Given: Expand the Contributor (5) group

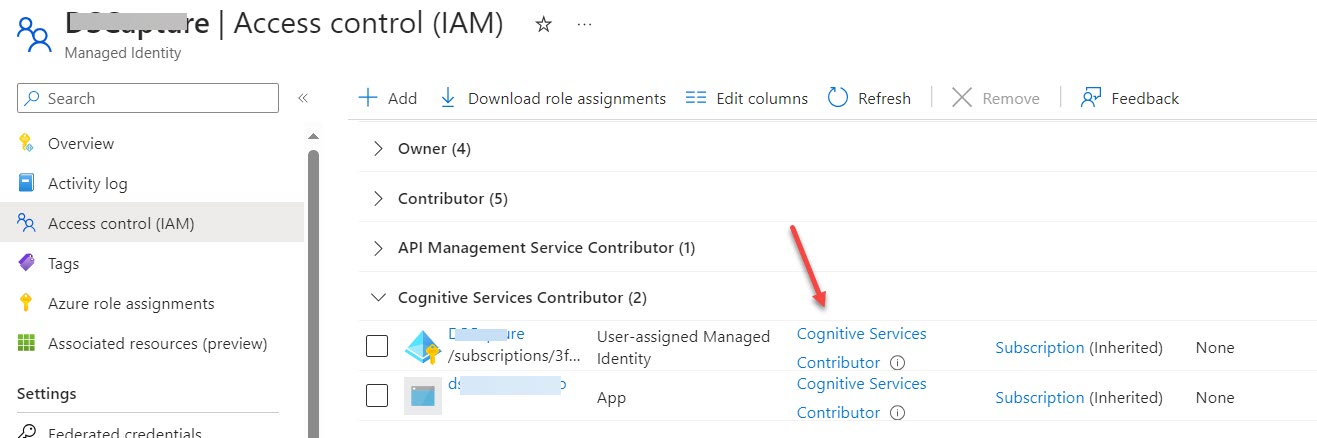Looking at the screenshot, I should (x=378, y=198).
